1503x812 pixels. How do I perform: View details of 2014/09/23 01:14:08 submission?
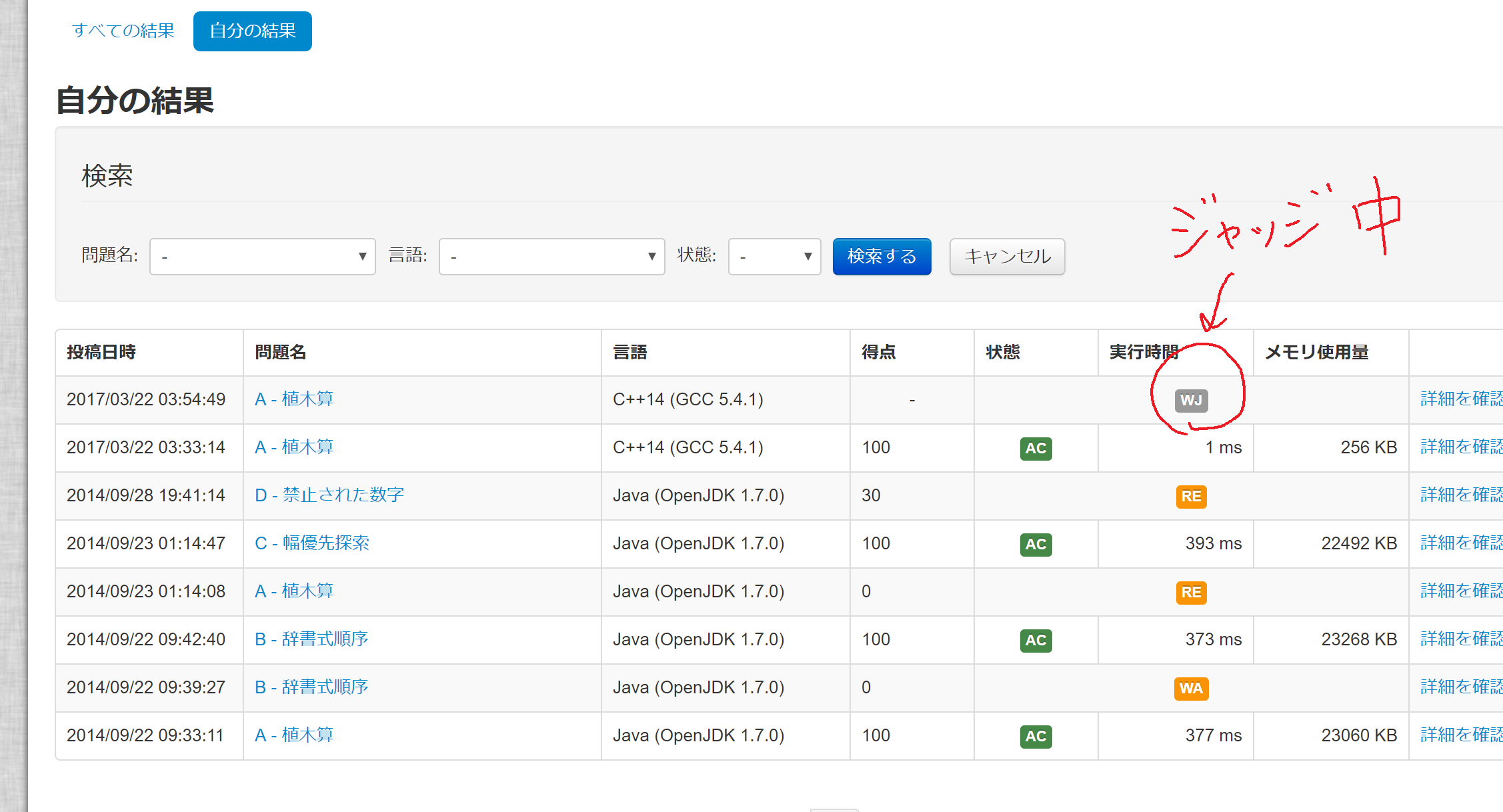coord(1461,591)
